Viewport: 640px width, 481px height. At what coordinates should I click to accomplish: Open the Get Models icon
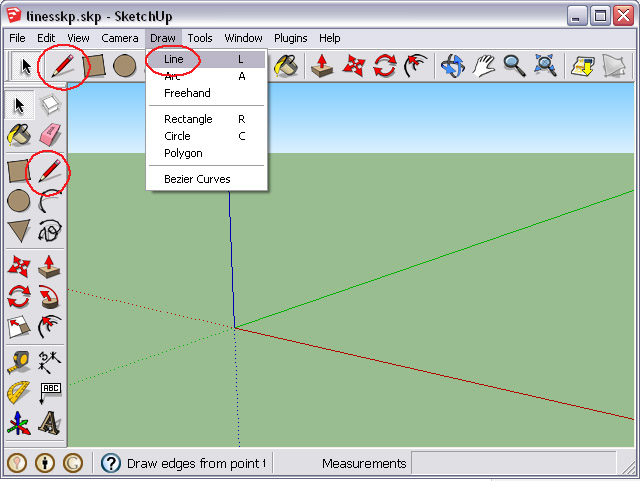click(x=582, y=66)
